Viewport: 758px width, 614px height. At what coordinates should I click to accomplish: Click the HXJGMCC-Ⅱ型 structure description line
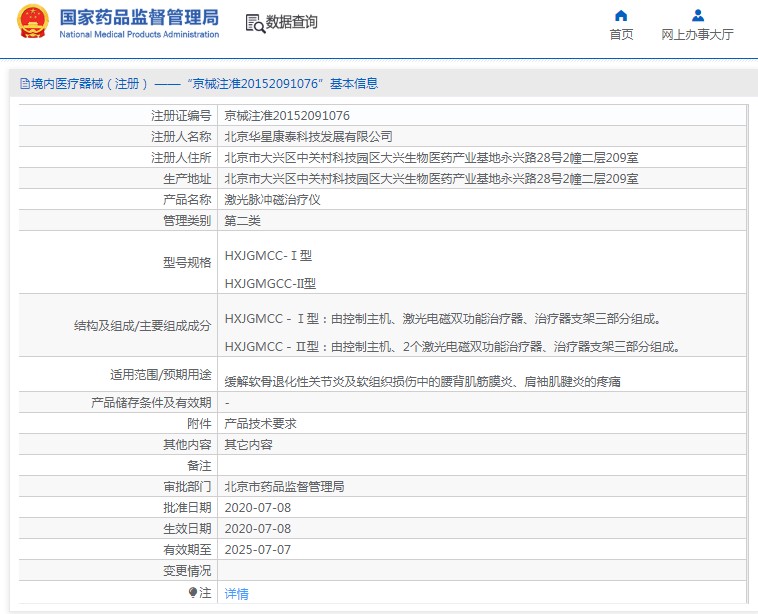[453, 347]
